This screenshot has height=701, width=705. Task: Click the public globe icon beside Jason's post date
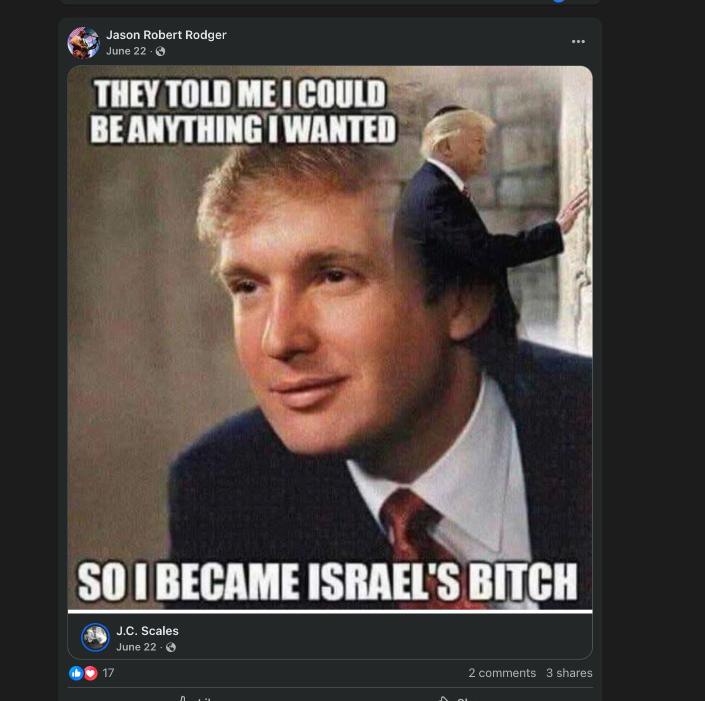click(x=160, y=52)
